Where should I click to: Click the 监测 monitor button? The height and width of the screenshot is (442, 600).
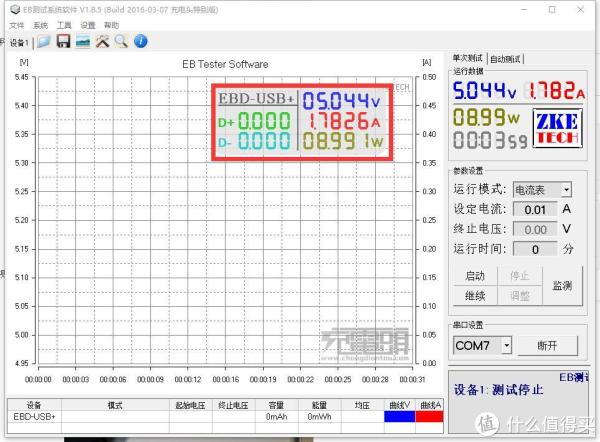point(562,285)
